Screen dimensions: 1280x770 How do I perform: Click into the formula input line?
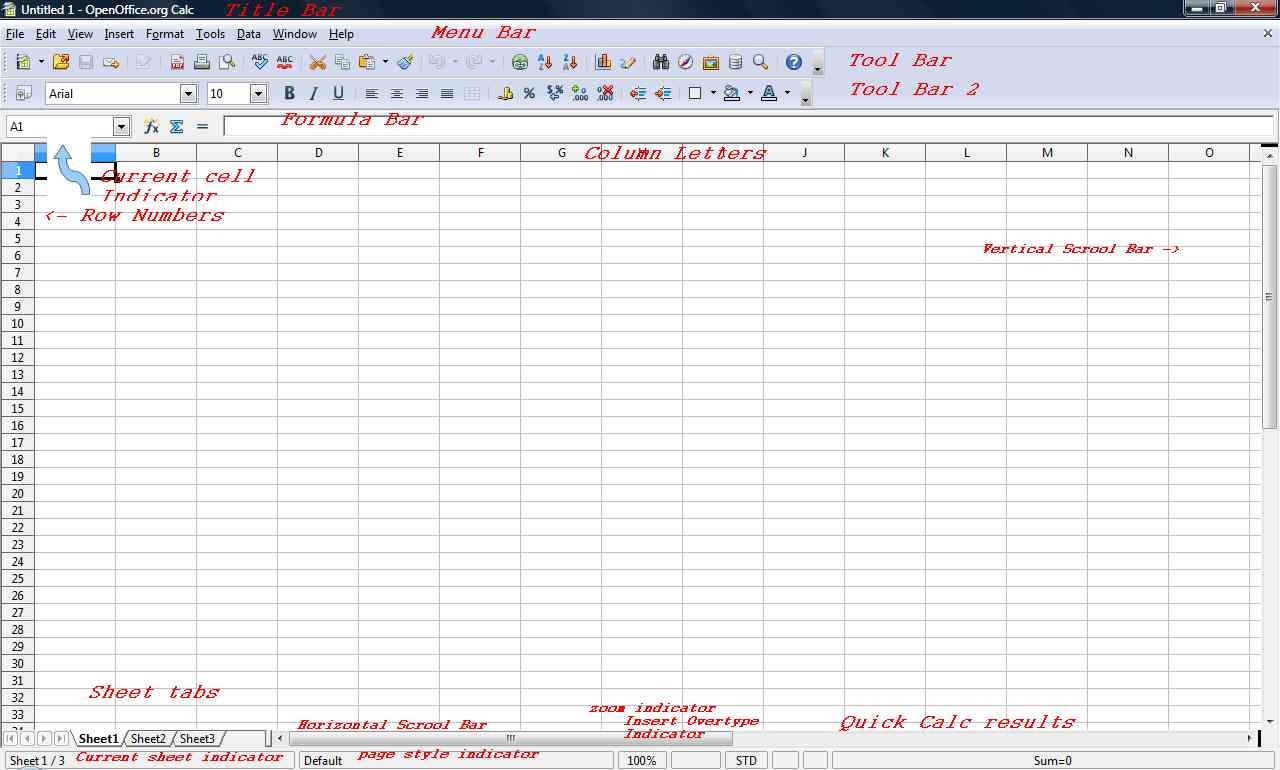(748, 127)
